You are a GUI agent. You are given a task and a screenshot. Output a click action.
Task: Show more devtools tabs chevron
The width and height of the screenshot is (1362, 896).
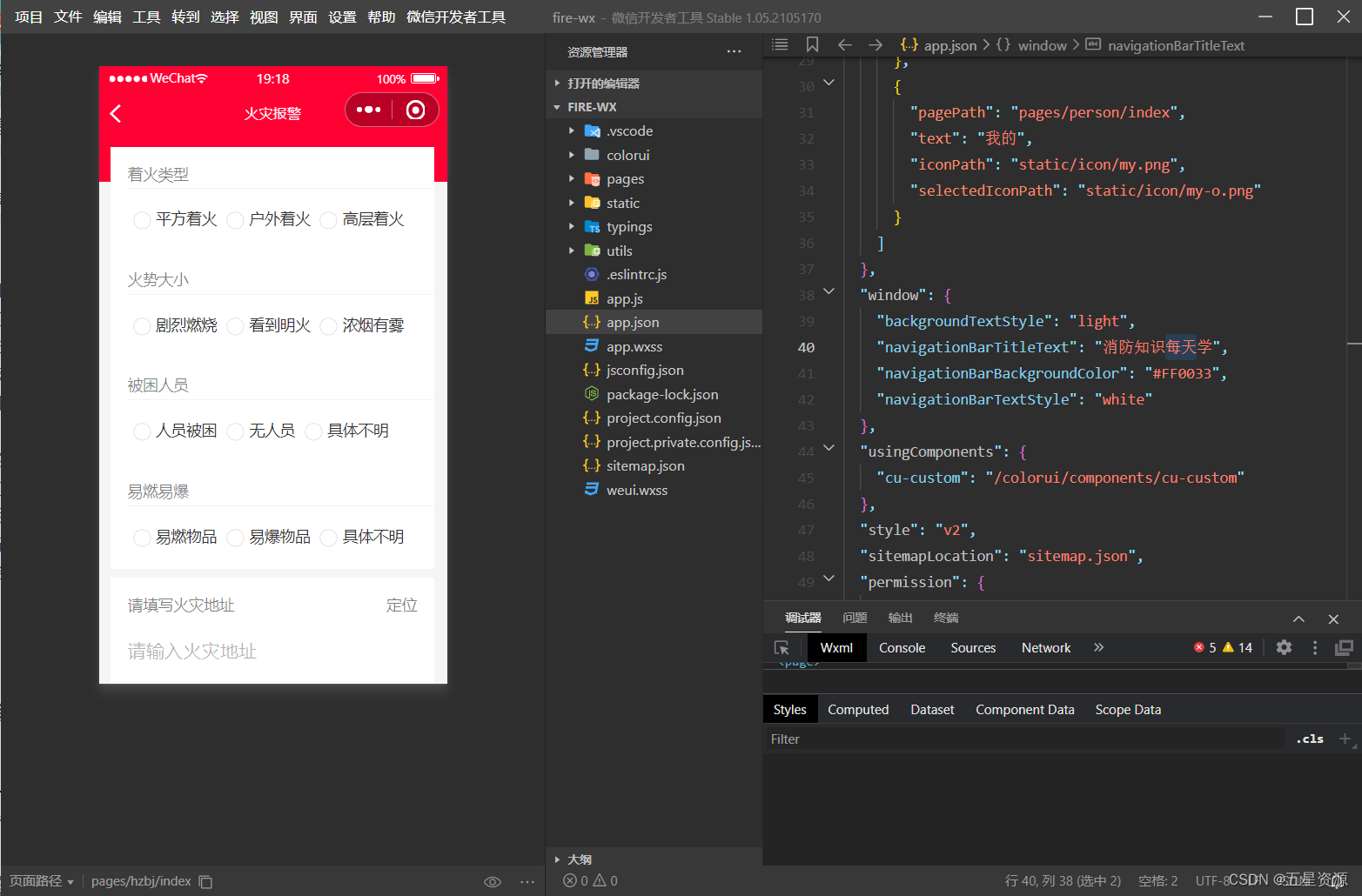point(1099,647)
